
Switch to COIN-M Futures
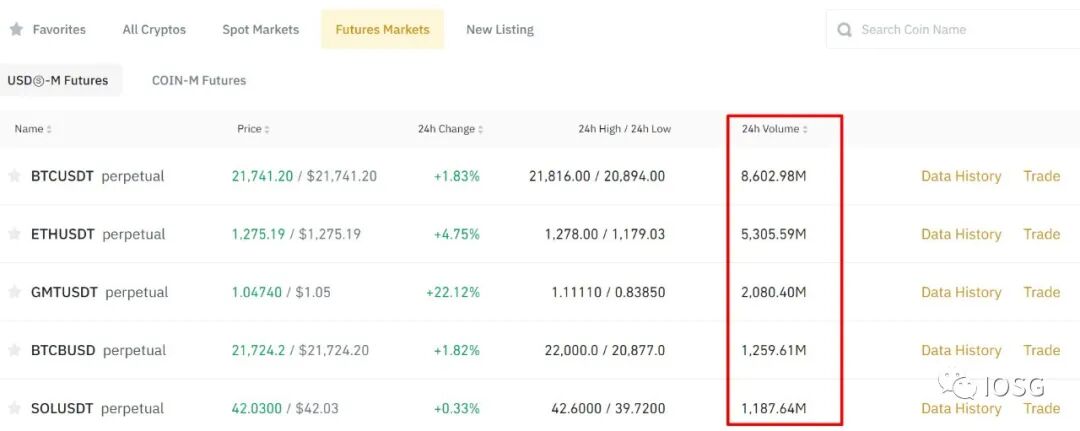(199, 81)
